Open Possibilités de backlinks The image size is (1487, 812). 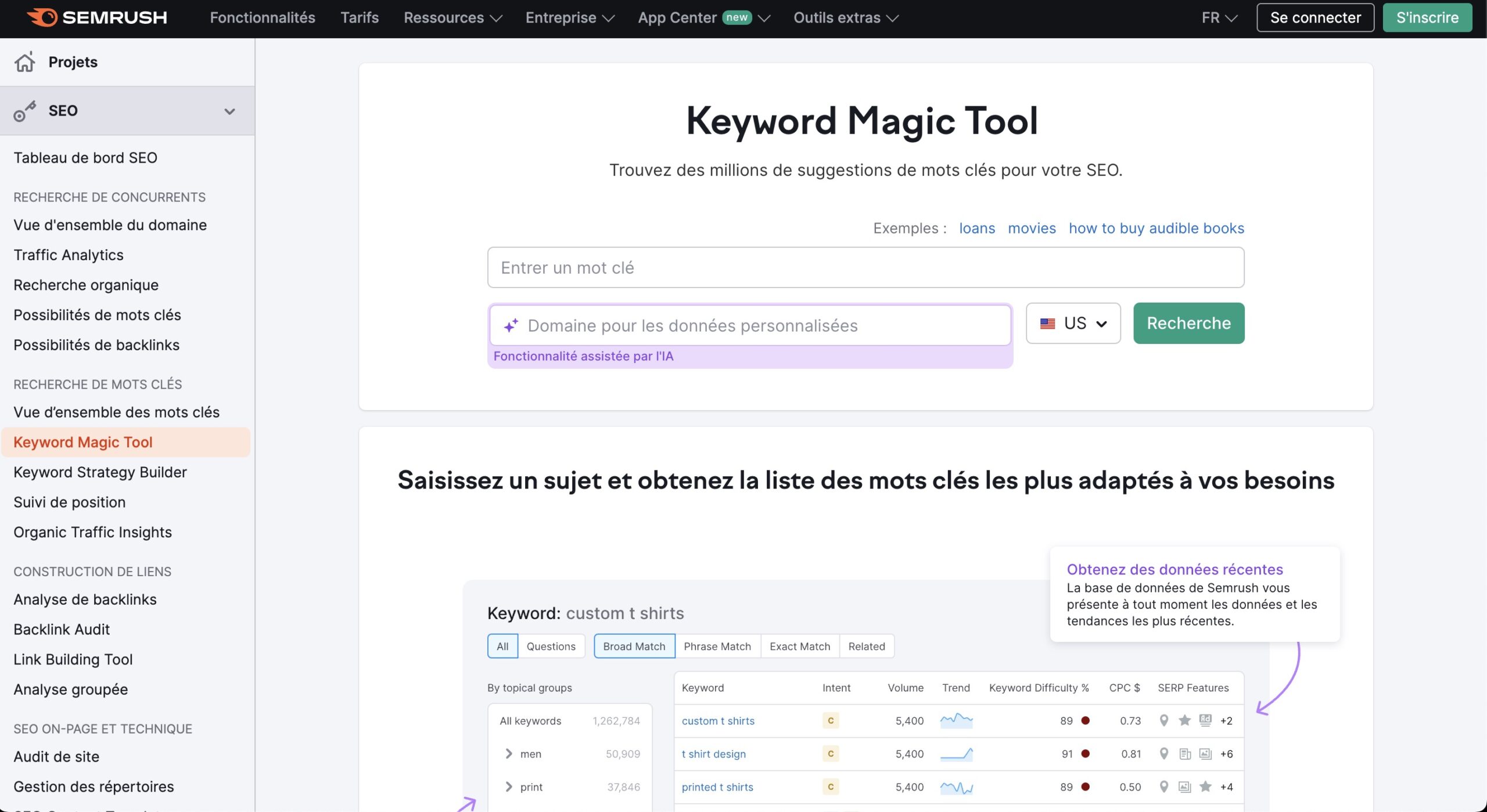(96, 345)
